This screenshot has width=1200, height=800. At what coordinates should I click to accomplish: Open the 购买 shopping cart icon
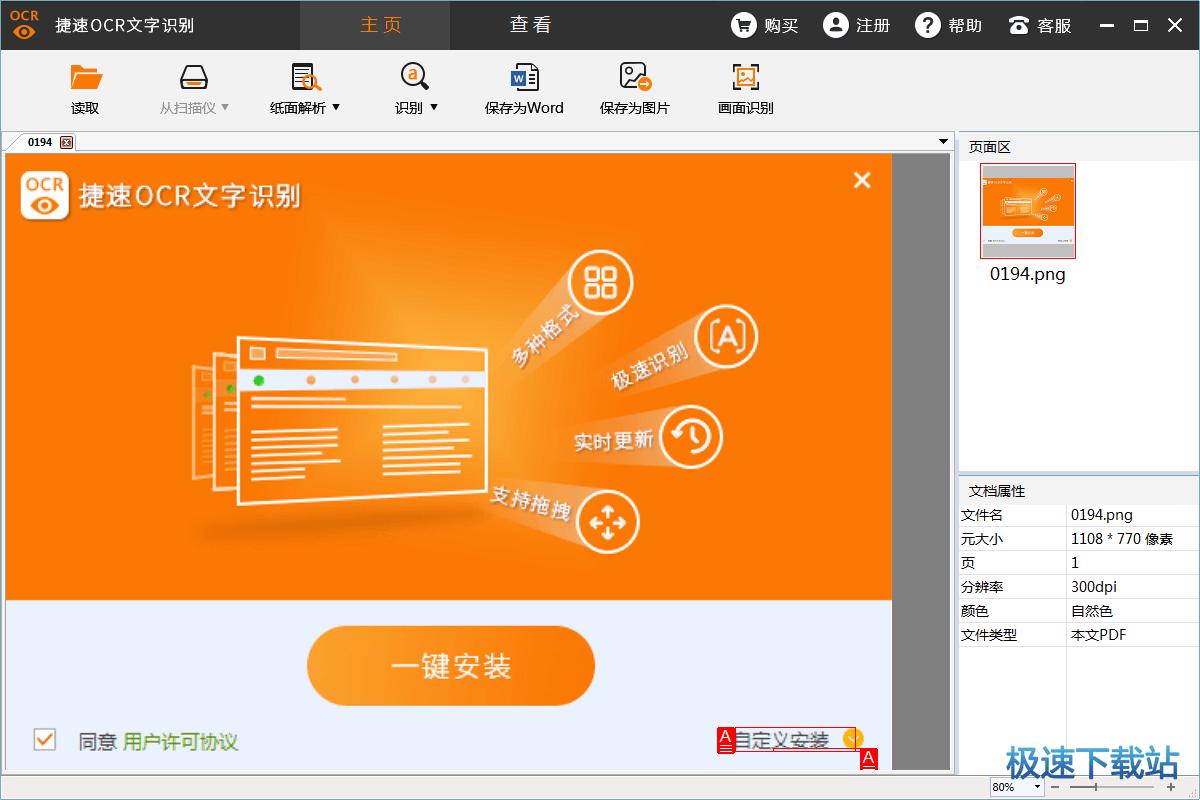pos(743,25)
